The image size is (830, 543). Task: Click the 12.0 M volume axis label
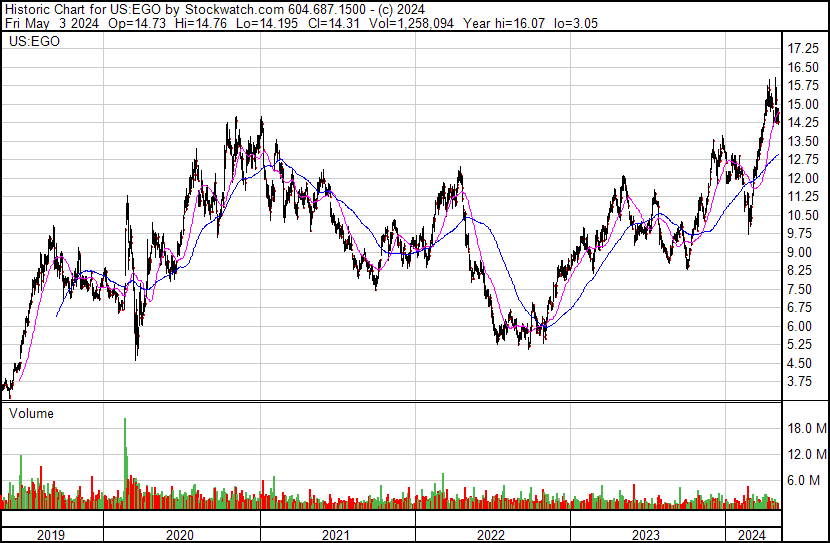coord(807,454)
